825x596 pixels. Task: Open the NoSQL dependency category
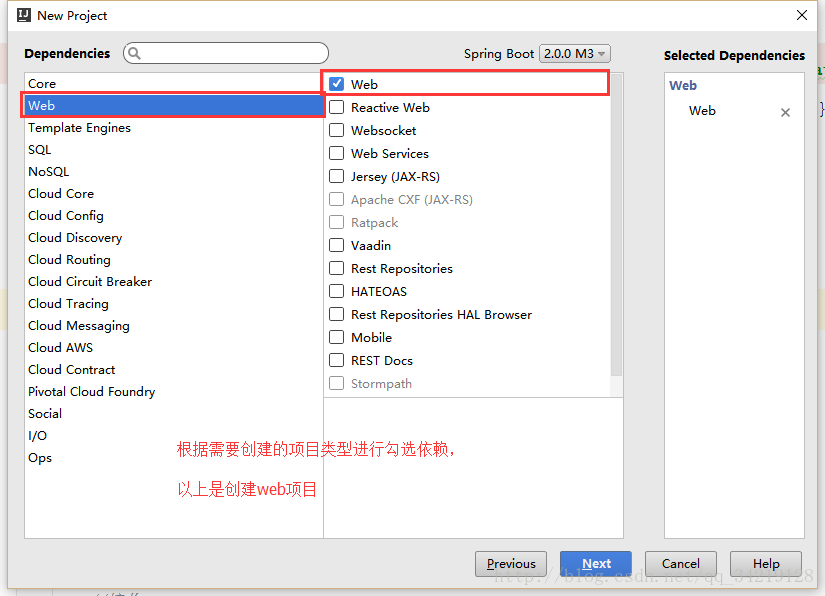[x=48, y=172]
